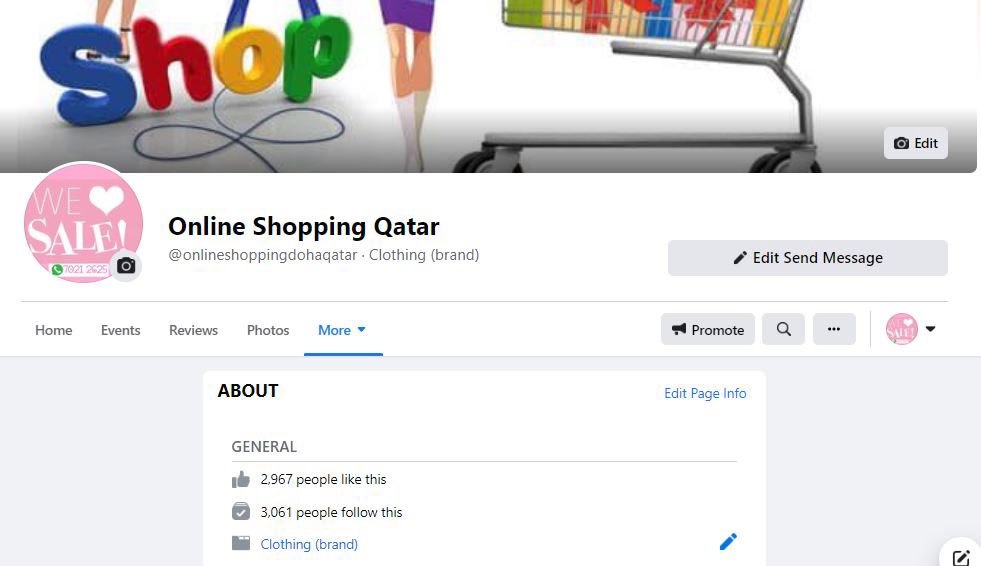Edit the cover photo
Viewport: 981px width, 566px height.
[x=915, y=143]
